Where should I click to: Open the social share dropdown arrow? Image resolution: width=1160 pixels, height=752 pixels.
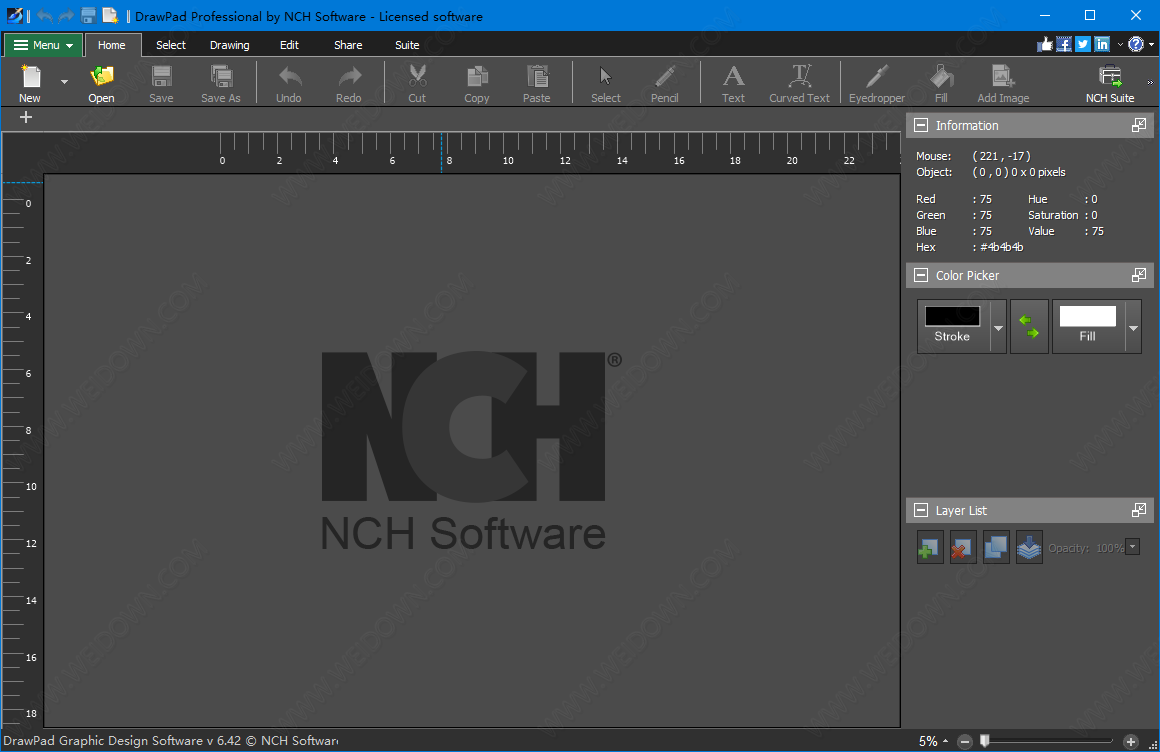1120,44
